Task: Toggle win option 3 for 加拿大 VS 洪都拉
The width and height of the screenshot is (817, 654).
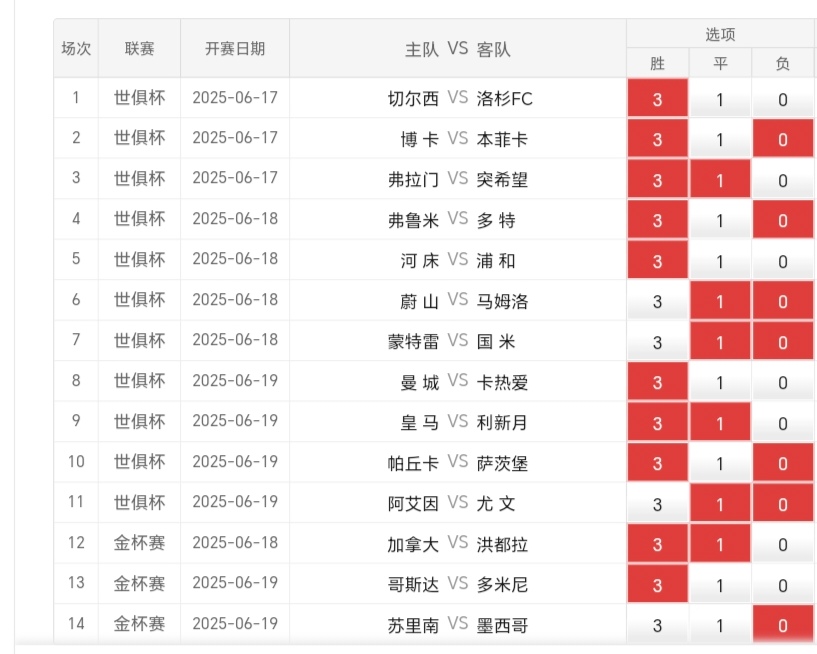Action: click(658, 543)
